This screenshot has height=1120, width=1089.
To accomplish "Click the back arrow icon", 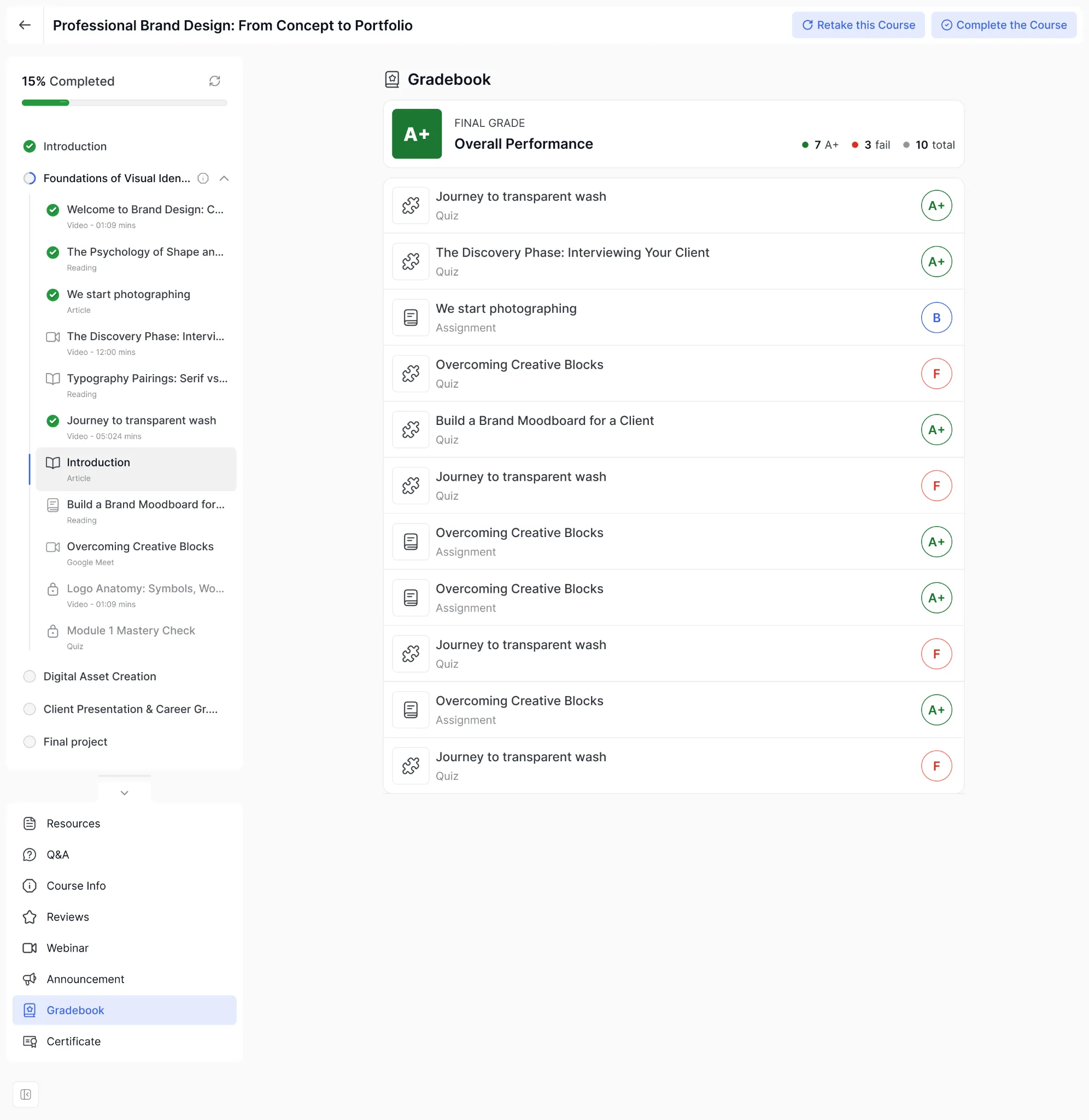I will (25, 25).
